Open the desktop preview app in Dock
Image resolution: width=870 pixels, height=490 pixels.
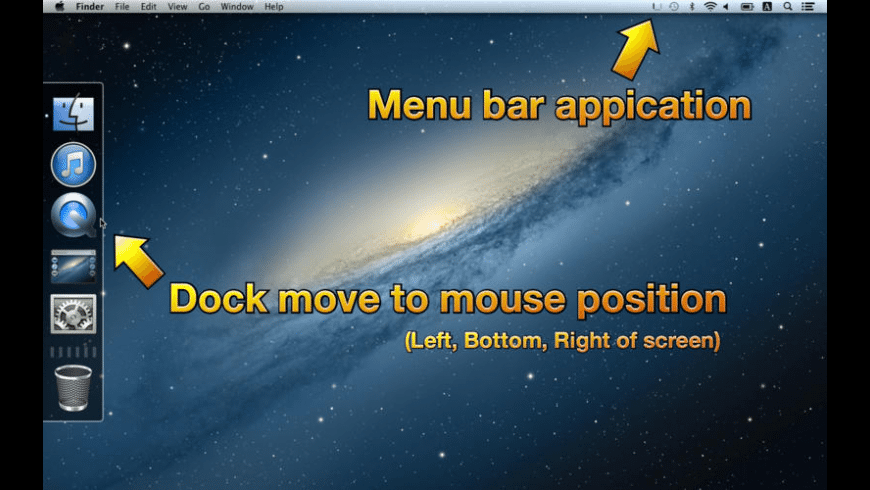(x=73, y=266)
